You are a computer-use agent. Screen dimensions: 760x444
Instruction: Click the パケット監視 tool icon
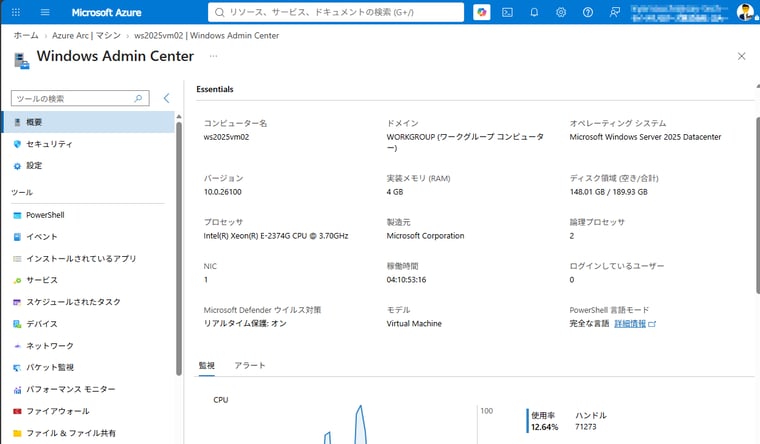17,367
